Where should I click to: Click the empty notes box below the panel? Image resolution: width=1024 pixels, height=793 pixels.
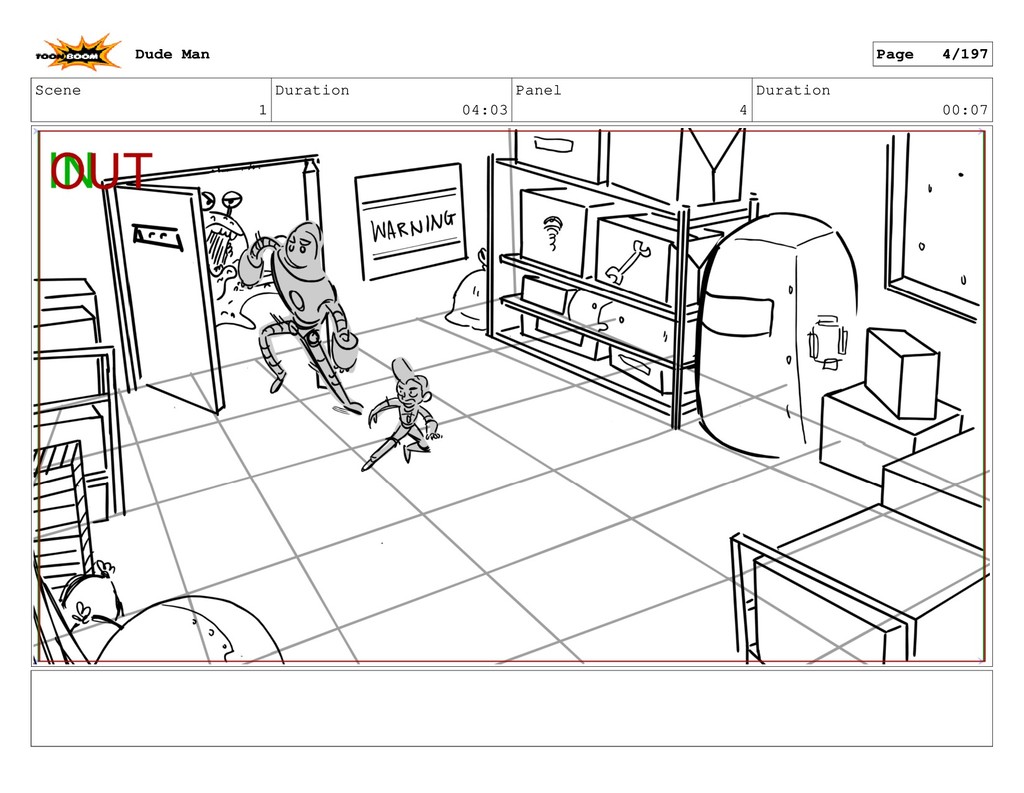(x=511, y=708)
